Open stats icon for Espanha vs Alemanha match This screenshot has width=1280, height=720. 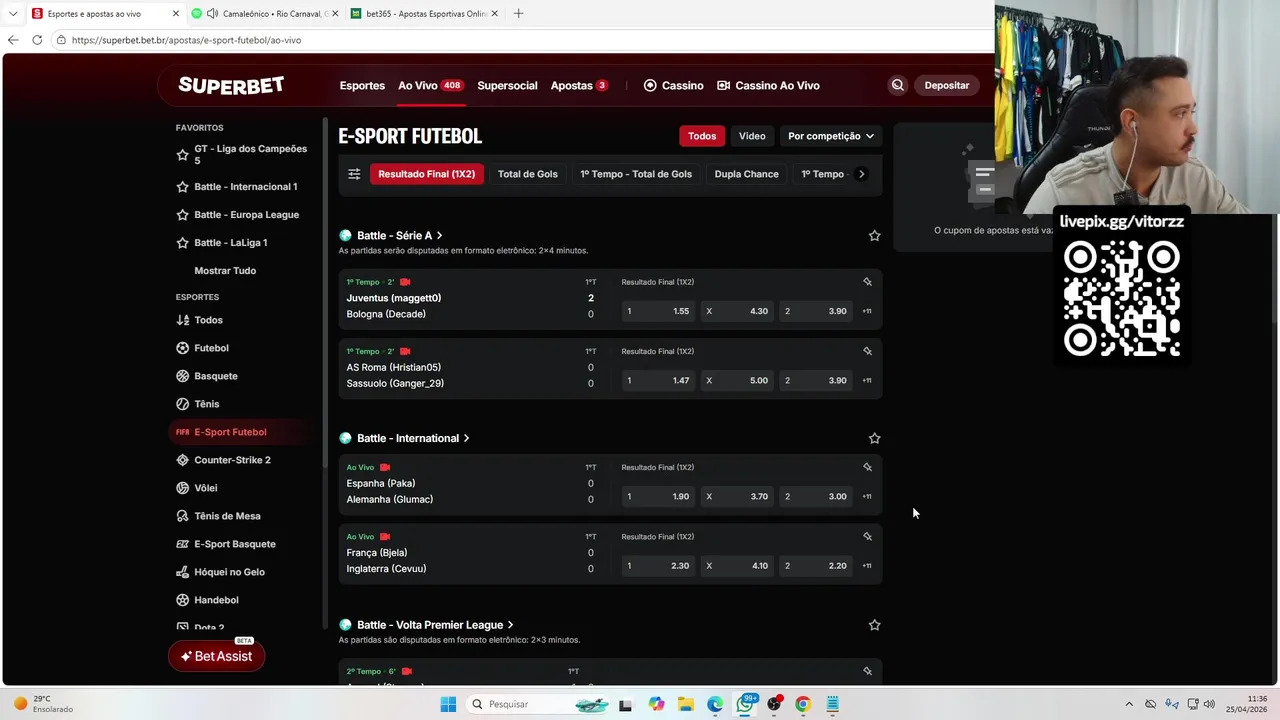[x=867, y=467]
